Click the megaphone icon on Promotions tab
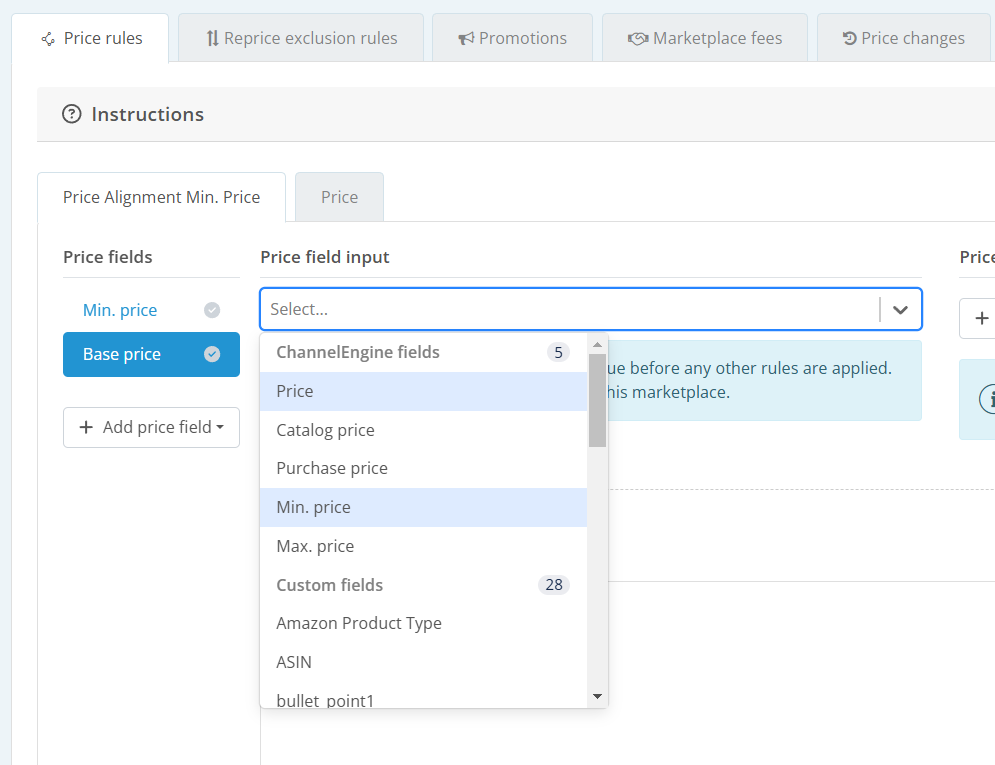 (x=466, y=38)
